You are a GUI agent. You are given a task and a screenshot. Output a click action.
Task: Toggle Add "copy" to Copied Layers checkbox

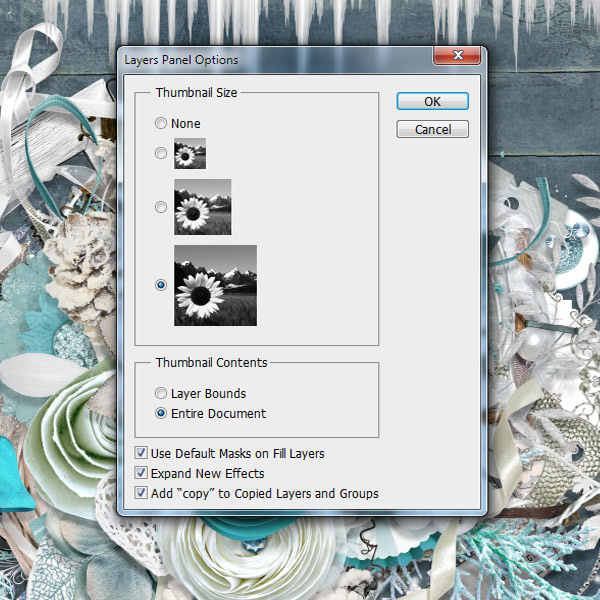(x=141, y=493)
